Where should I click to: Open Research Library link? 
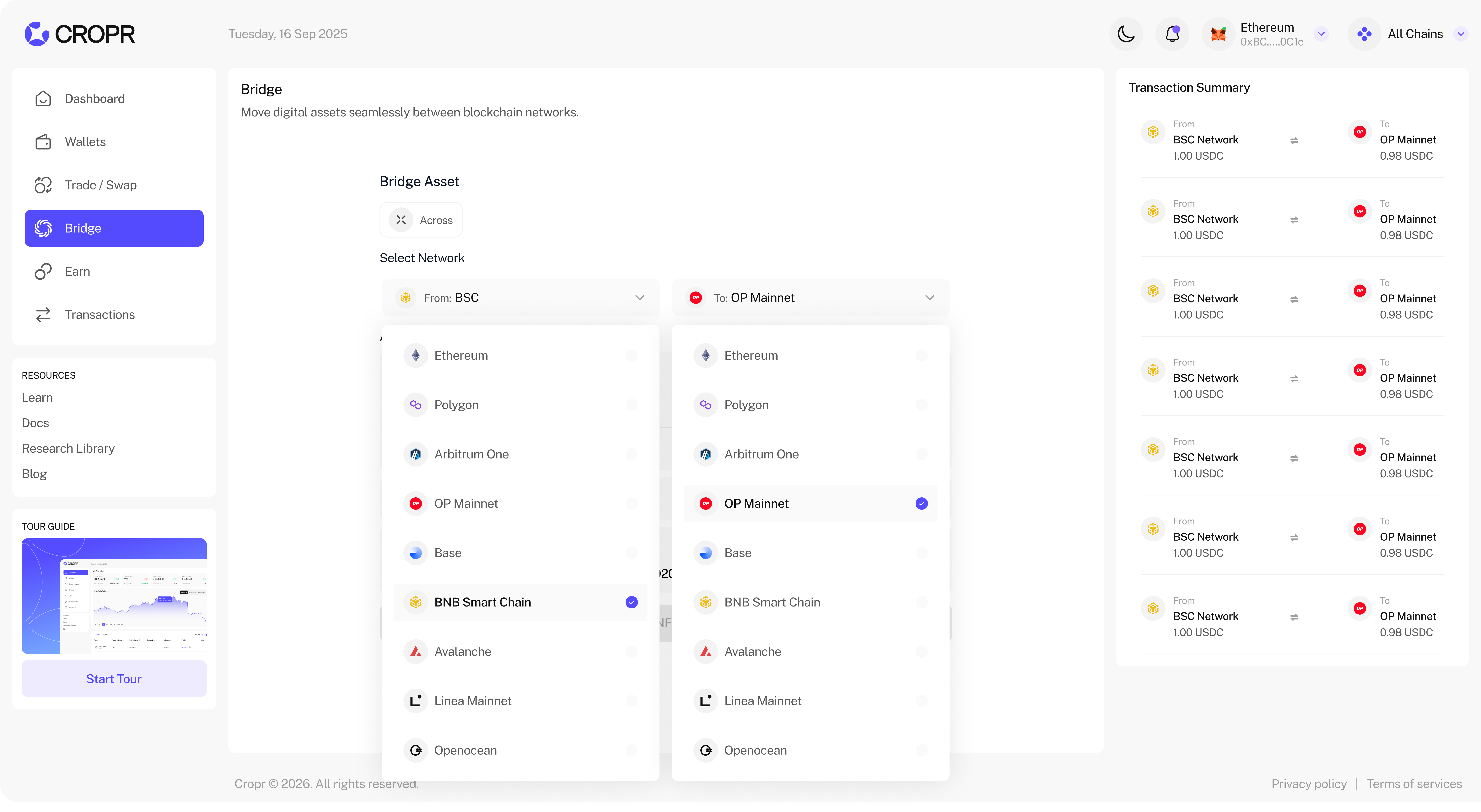68,449
